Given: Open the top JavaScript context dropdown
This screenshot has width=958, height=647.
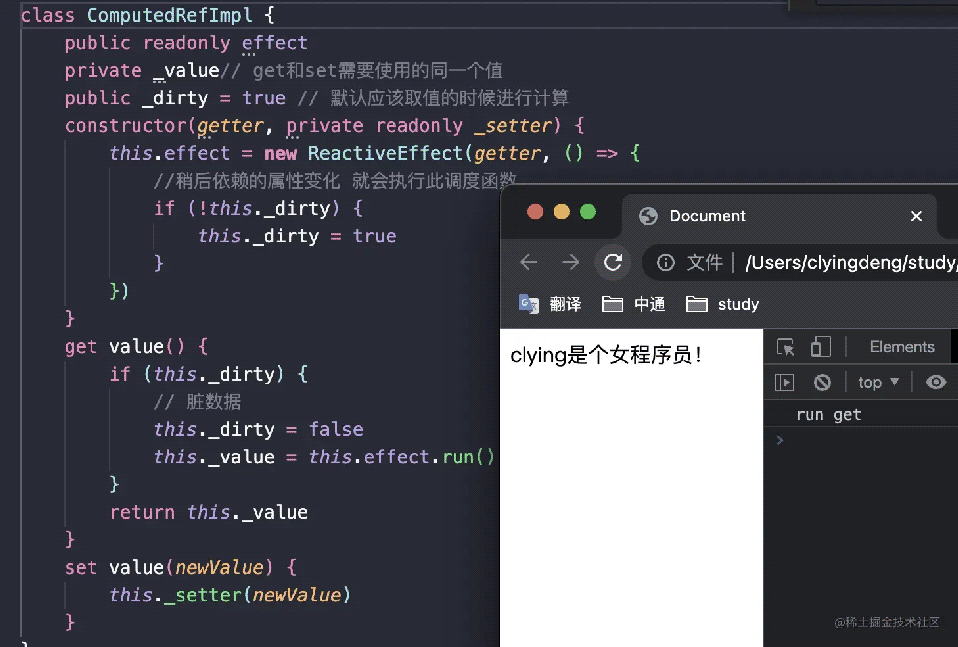Looking at the screenshot, I should pos(878,382).
